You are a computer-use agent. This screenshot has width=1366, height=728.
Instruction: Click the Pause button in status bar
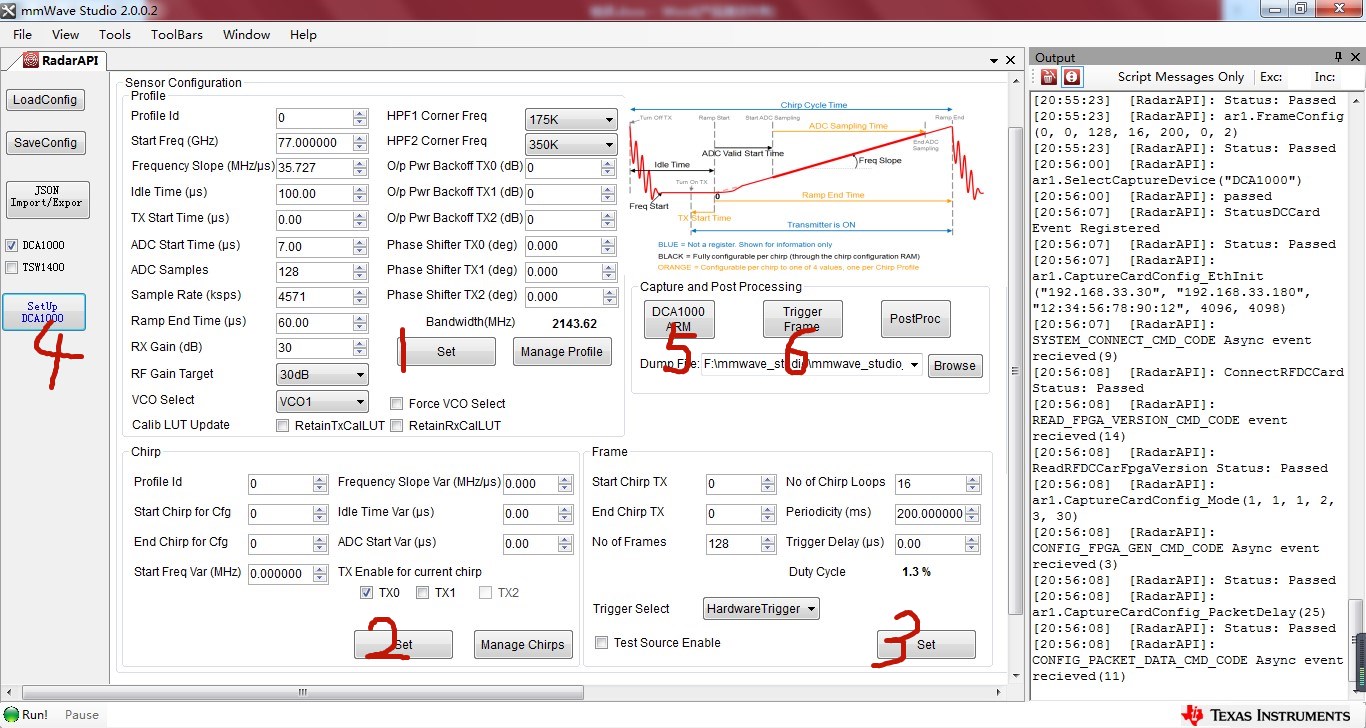pos(82,715)
